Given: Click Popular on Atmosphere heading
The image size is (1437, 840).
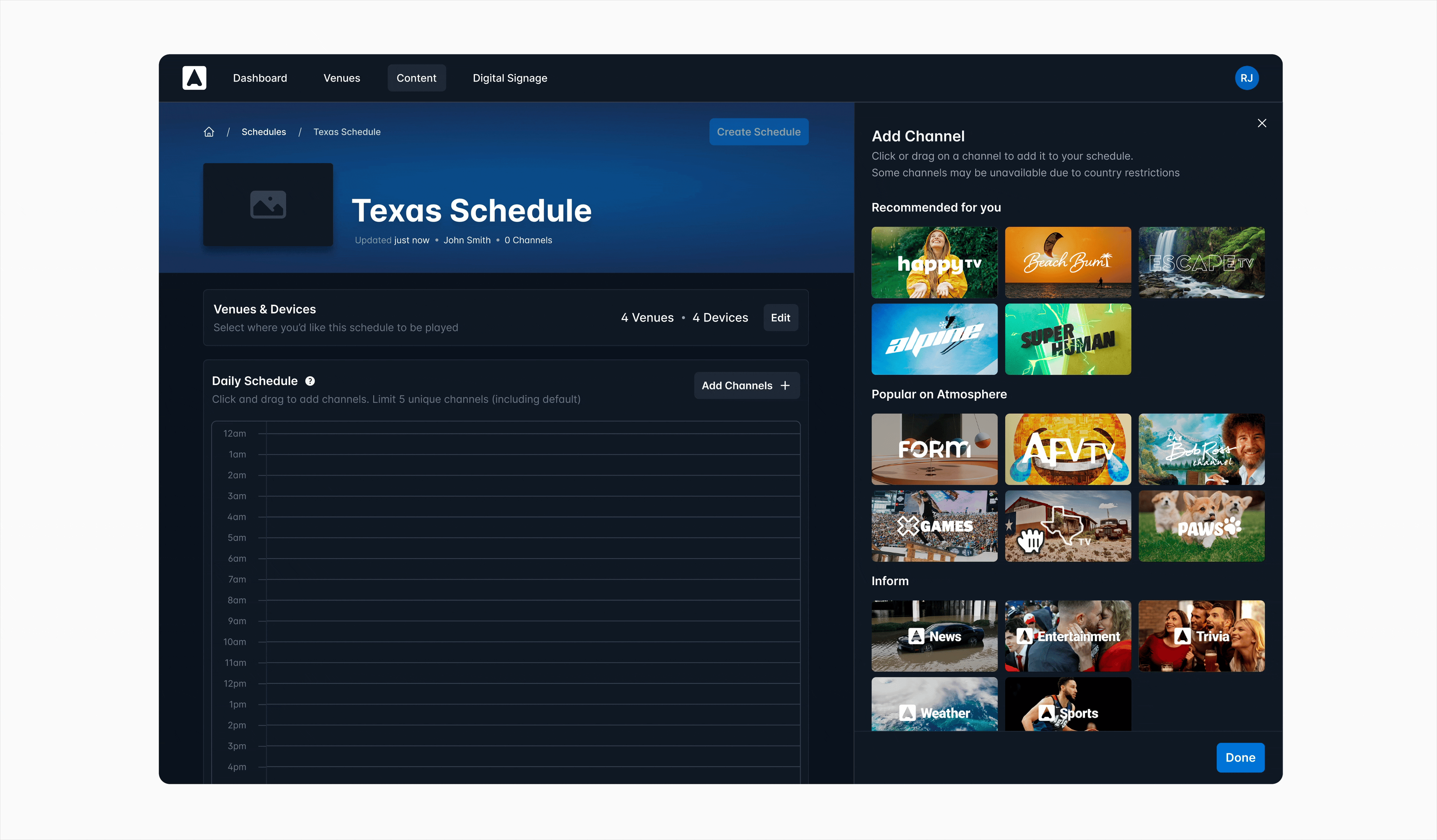Looking at the screenshot, I should [x=939, y=394].
